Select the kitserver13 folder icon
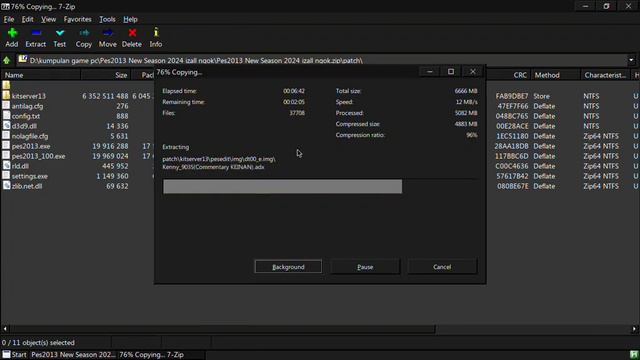The image size is (640, 360). tap(6, 96)
